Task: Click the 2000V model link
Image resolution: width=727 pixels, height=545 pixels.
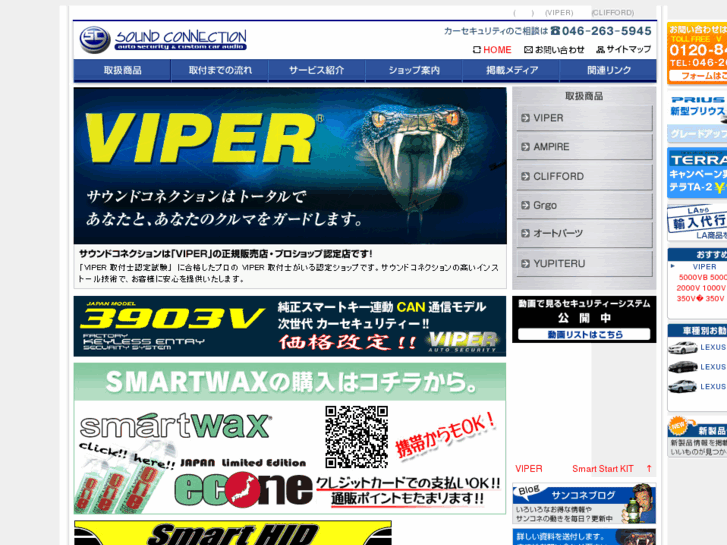Action: click(688, 288)
